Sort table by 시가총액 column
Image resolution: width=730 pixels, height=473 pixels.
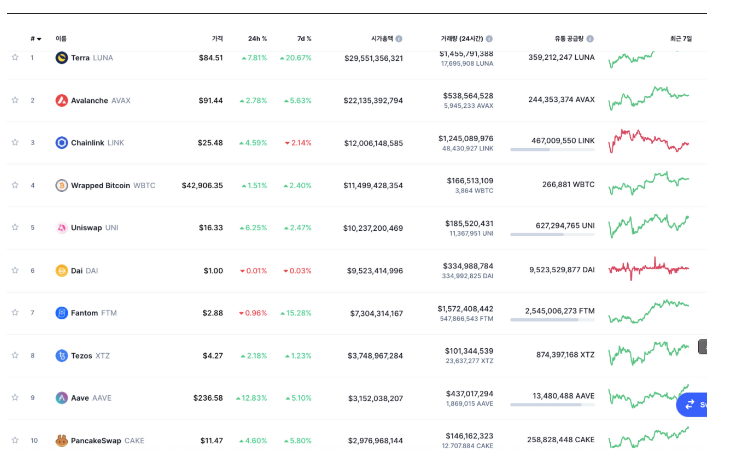[x=382, y=39]
